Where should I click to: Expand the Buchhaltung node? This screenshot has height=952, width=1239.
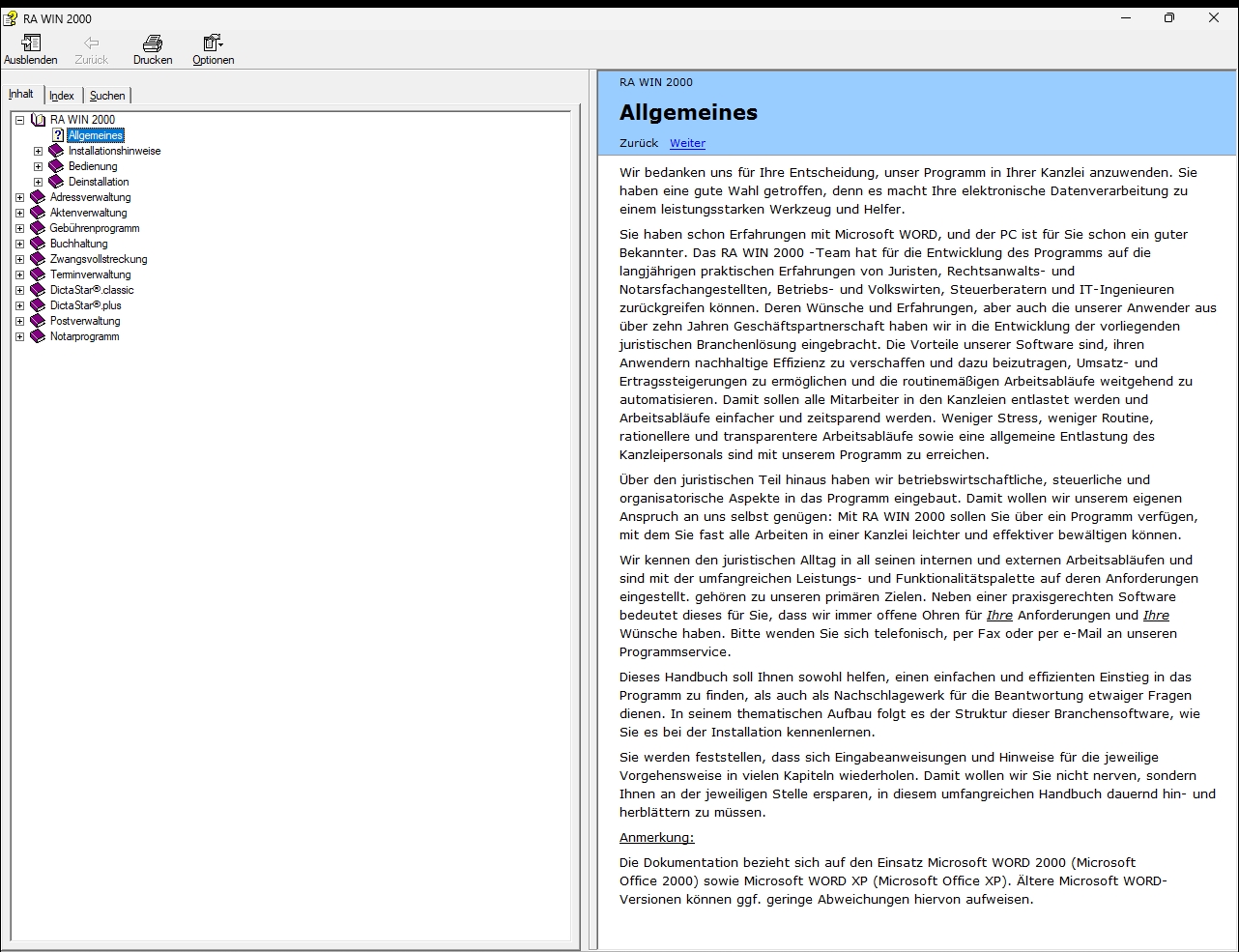[19, 244]
